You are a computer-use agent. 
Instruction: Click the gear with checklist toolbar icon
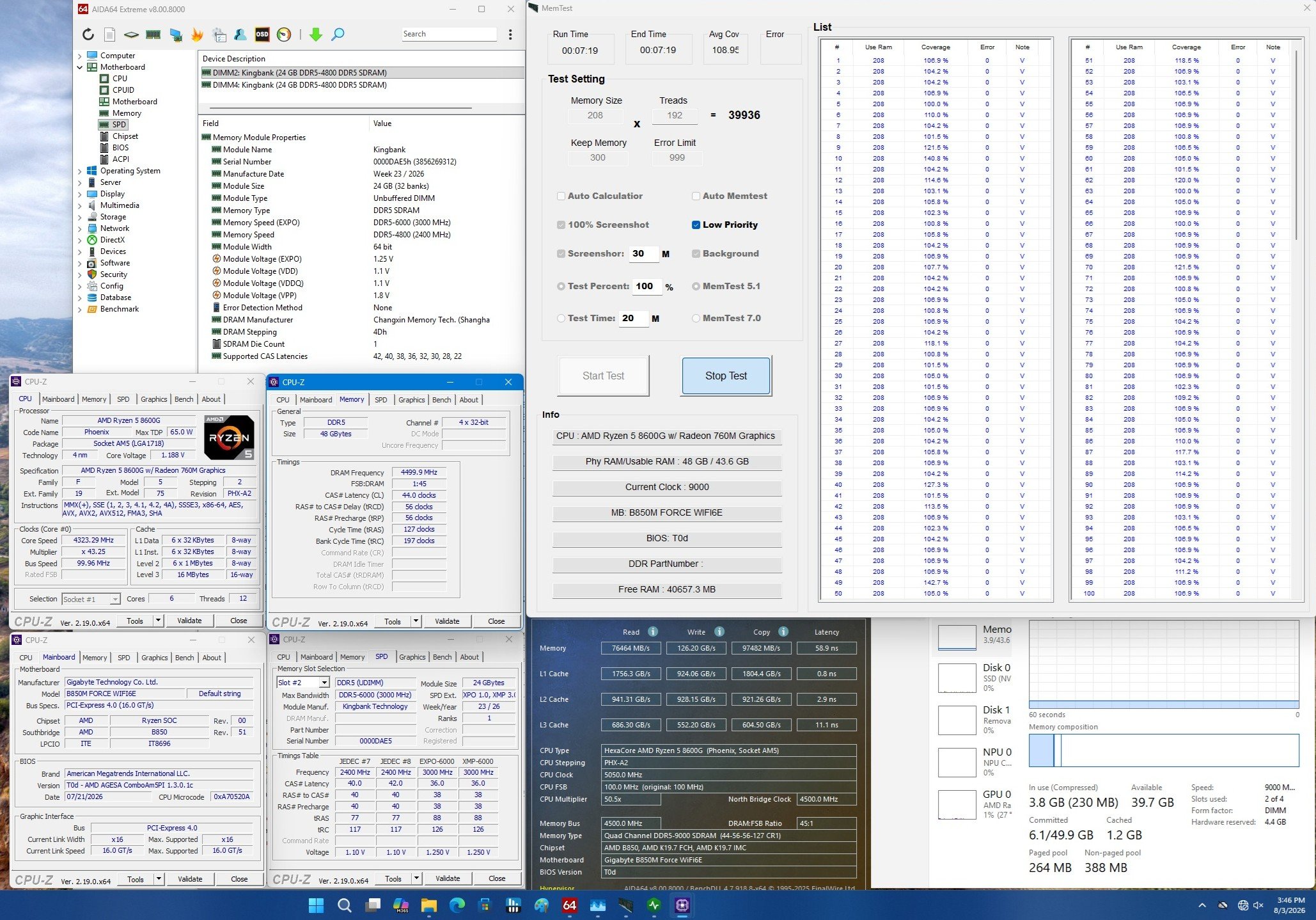219,35
